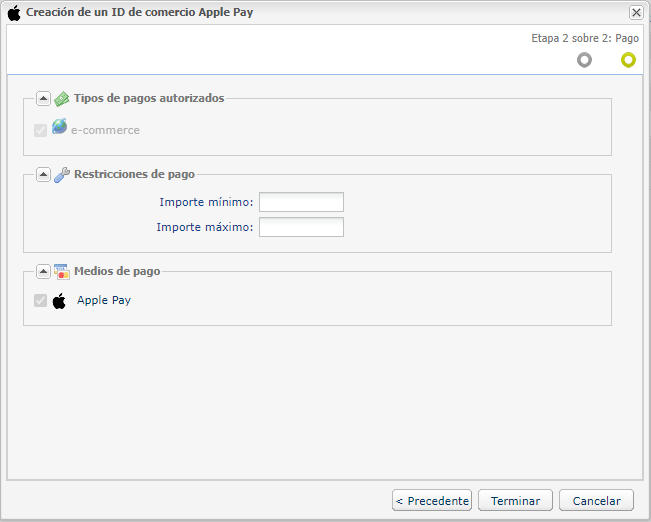The height and width of the screenshot is (522, 651).
Task: Go back with the Precedente button
Action: click(x=432, y=500)
